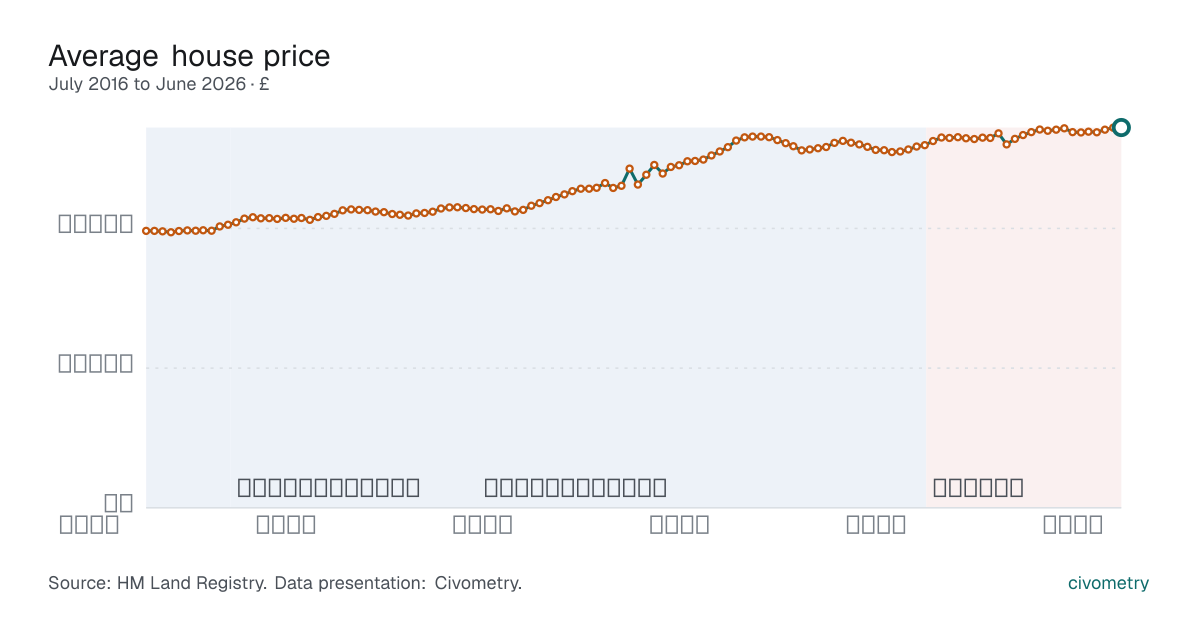Click the first x-axis tick label
The image size is (1200, 630).
(x=89, y=524)
